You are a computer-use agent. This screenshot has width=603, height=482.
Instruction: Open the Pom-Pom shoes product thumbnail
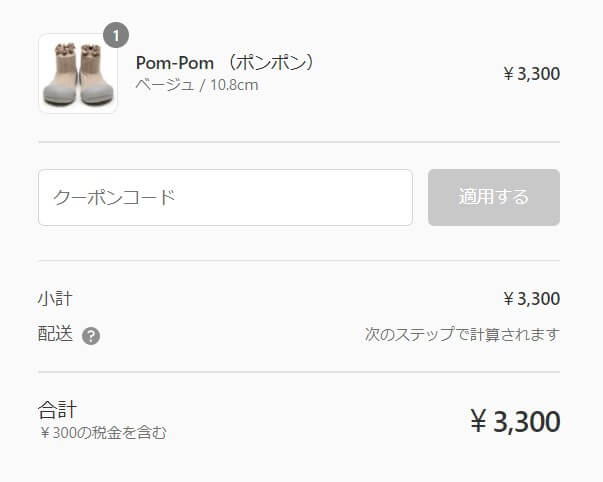[78, 73]
